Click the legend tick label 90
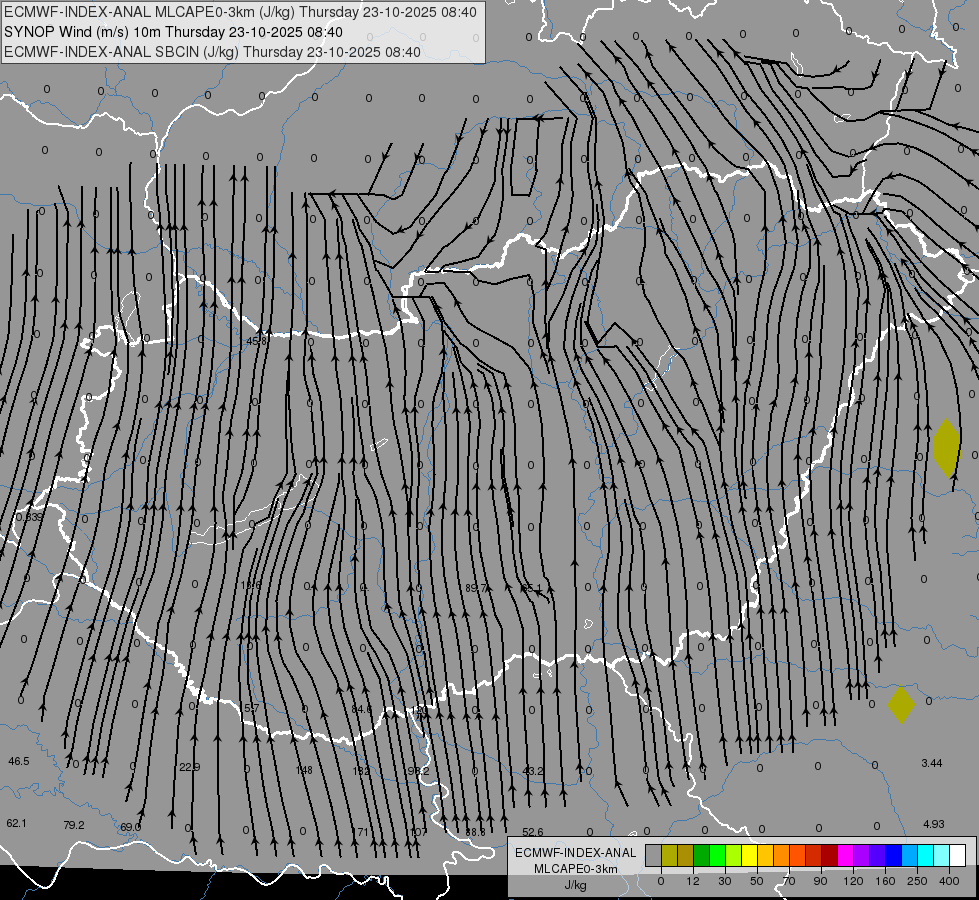 click(x=820, y=881)
